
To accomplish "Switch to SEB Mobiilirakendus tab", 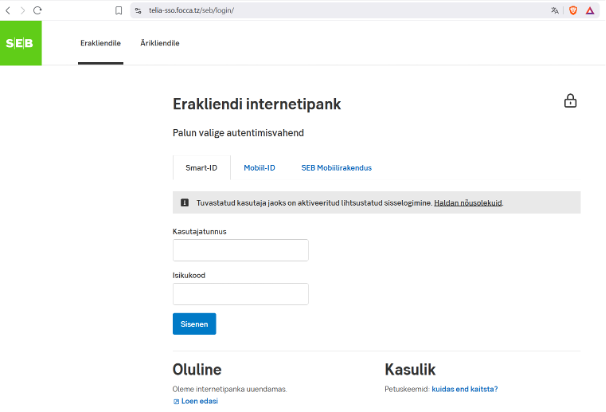I will tap(329, 168).
